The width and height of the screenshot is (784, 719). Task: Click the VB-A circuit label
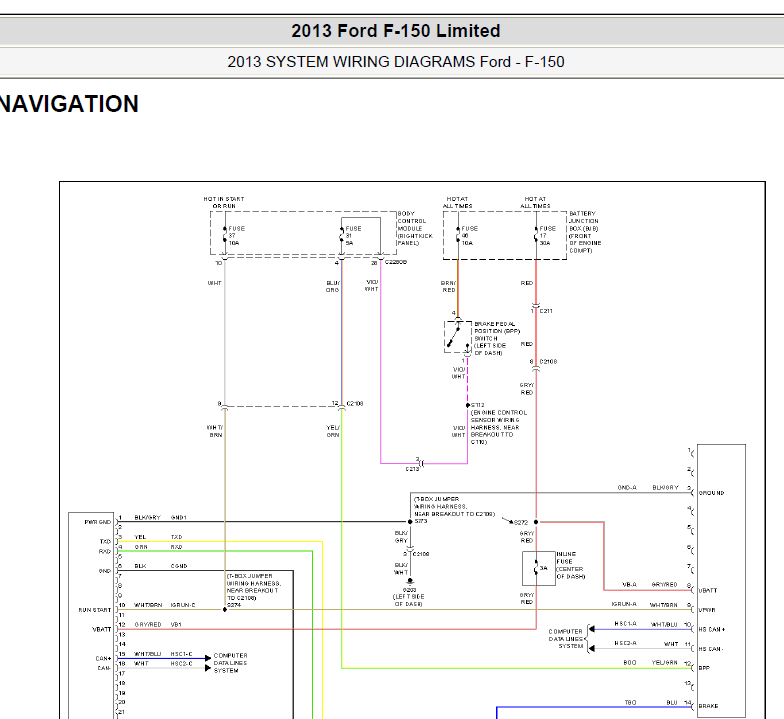[630, 584]
